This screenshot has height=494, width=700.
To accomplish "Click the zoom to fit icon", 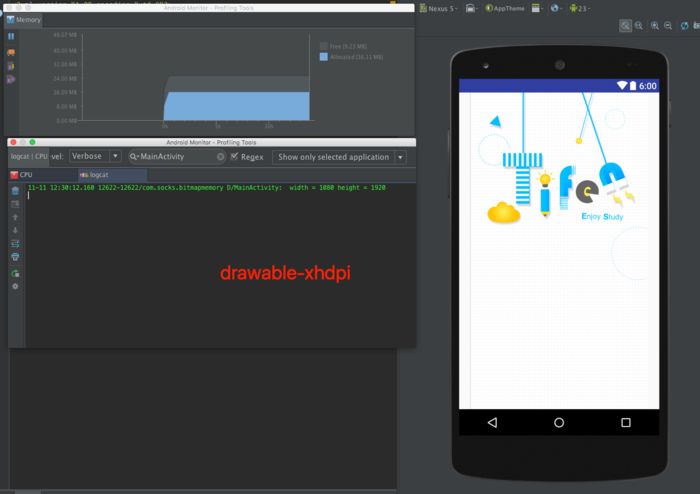I will click(x=625, y=26).
